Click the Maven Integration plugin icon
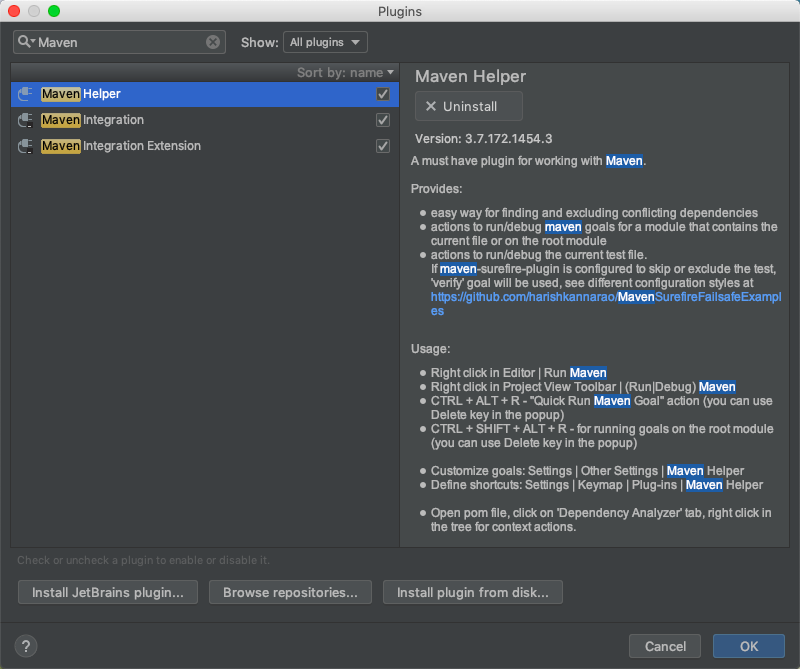The image size is (800, 669). 26,120
